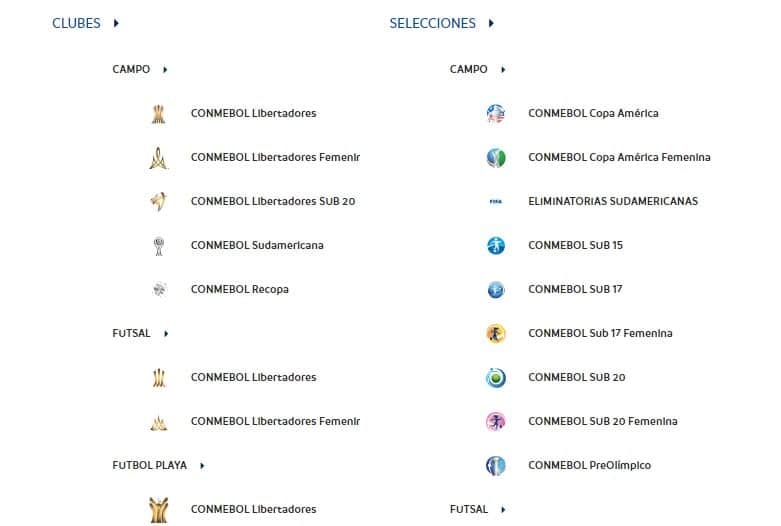
Task: Click the CONMEBOL PreOlímpico logo icon
Action: tap(496, 466)
